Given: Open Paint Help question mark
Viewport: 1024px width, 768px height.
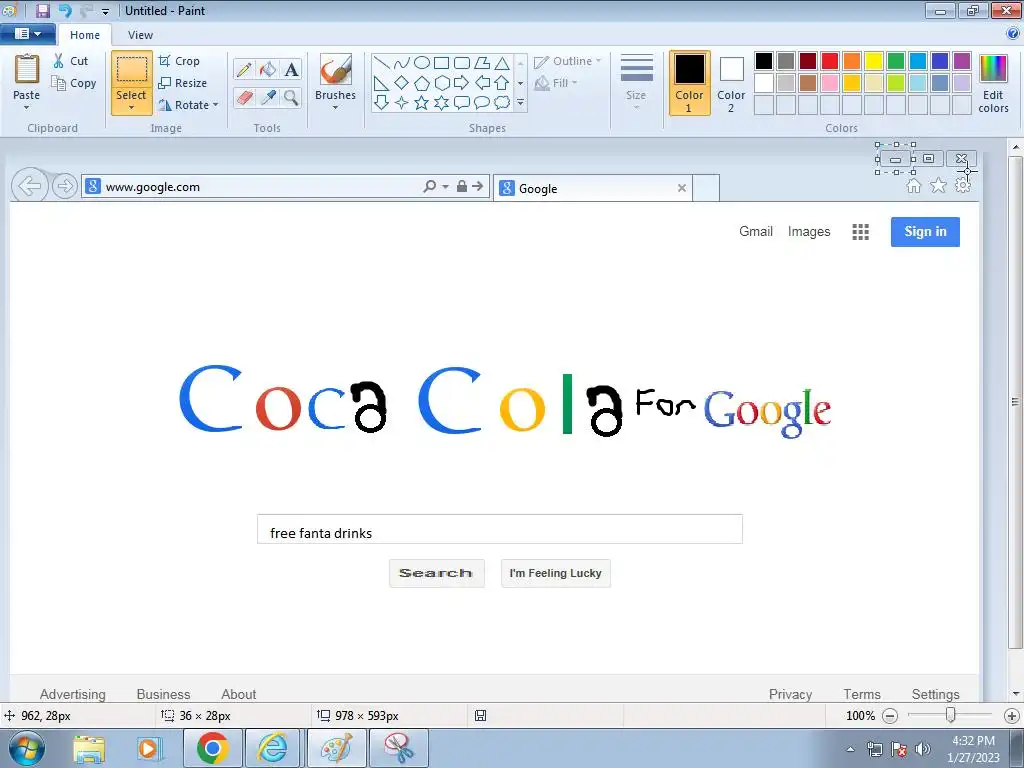Looking at the screenshot, I should click(1013, 34).
